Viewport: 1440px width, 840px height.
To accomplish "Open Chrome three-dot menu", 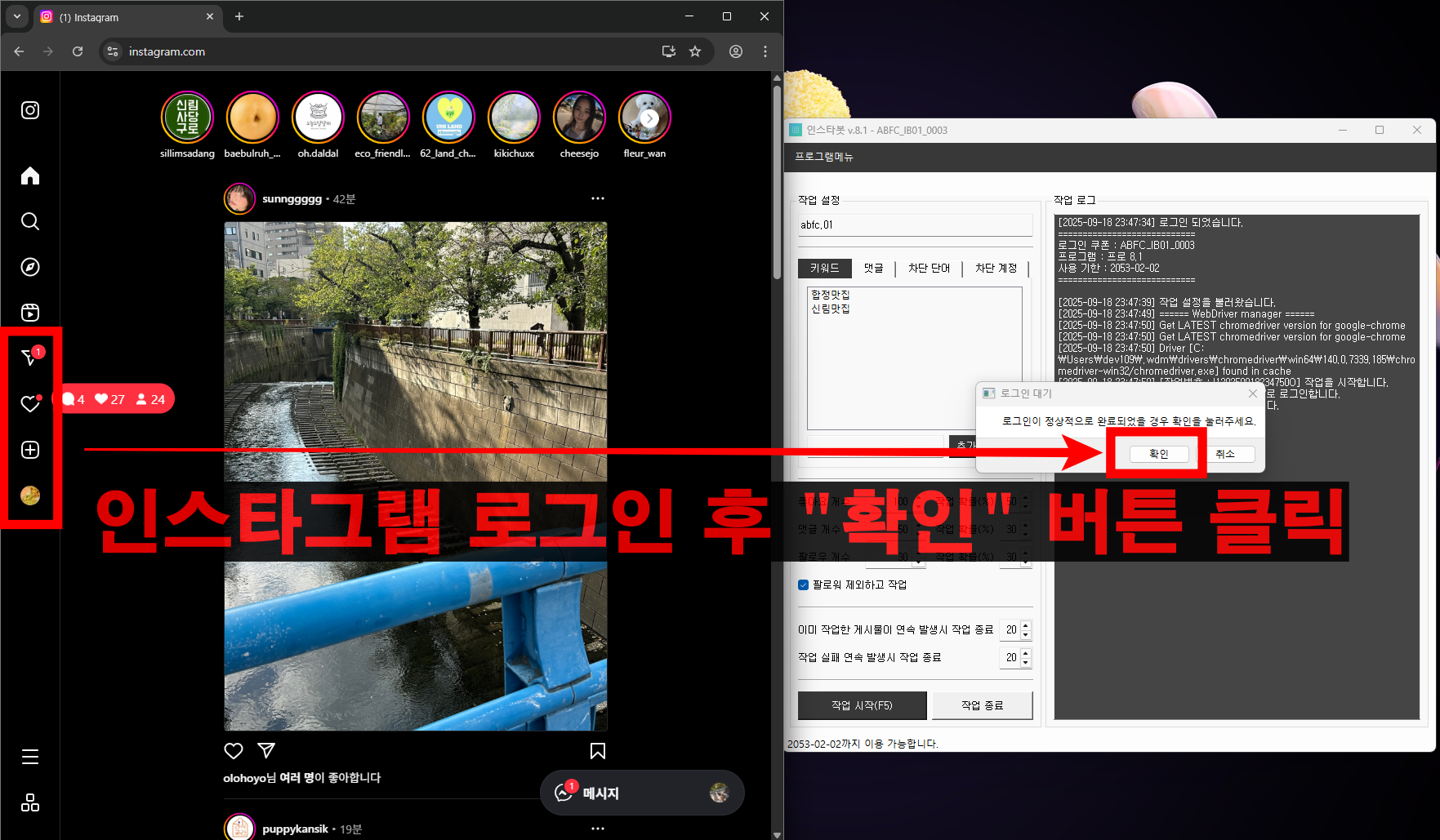I will 765,51.
